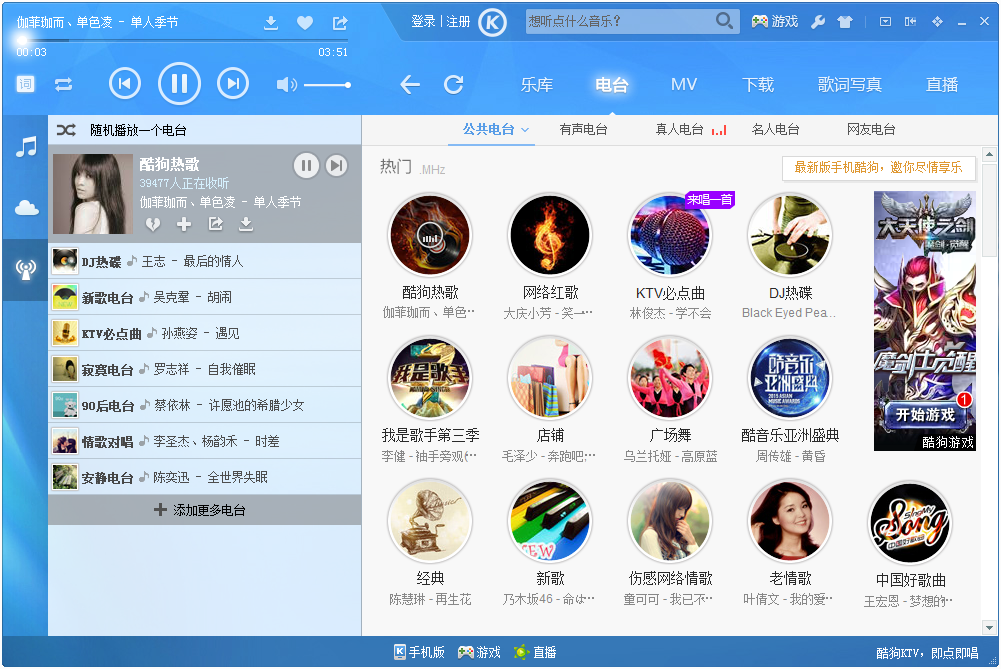Open the 直播 tab

pyautogui.click(x=942, y=85)
